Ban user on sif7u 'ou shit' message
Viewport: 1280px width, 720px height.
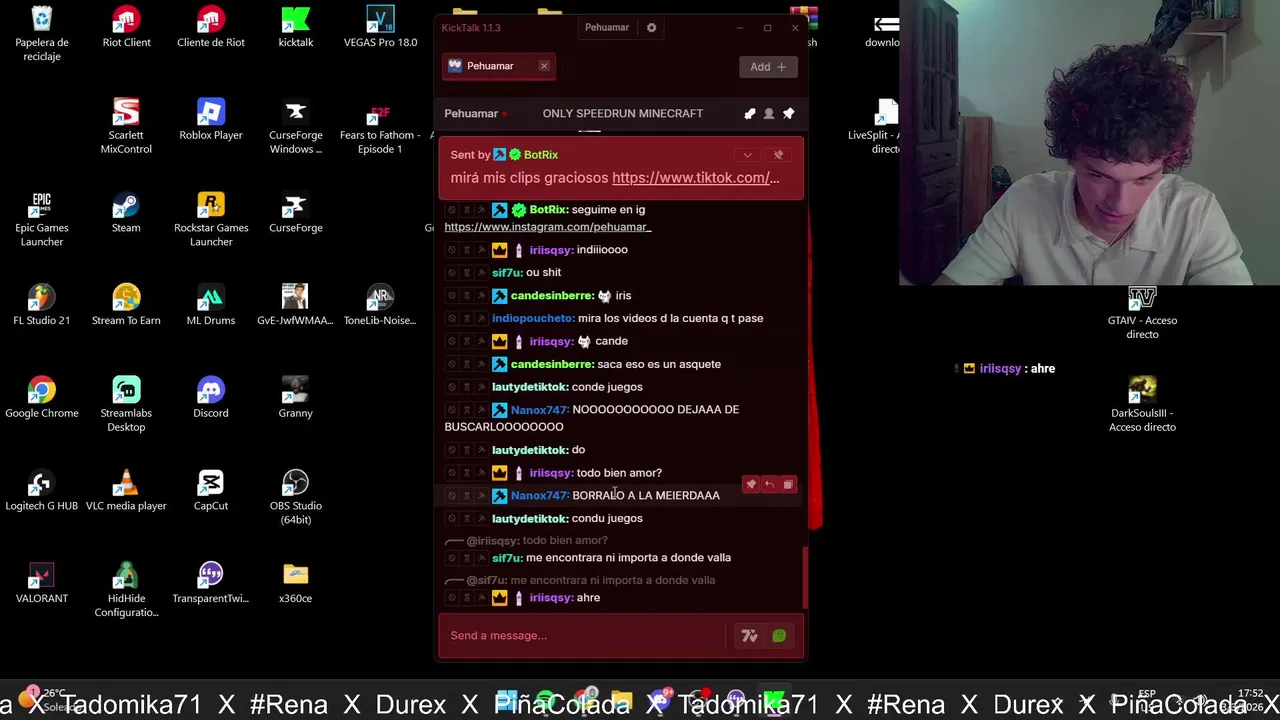(x=451, y=273)
